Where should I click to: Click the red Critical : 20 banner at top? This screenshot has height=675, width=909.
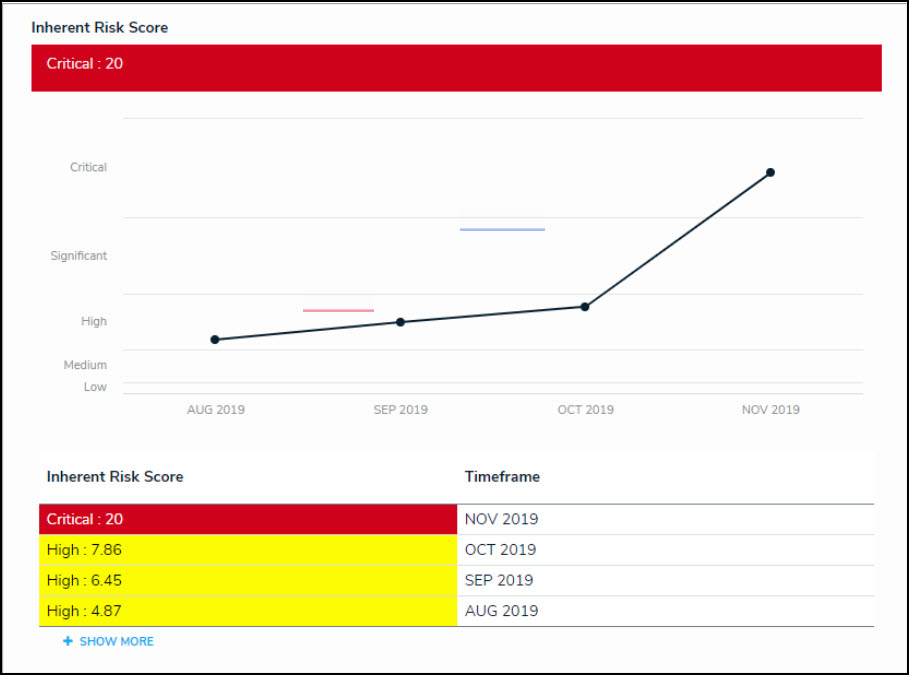456,68
